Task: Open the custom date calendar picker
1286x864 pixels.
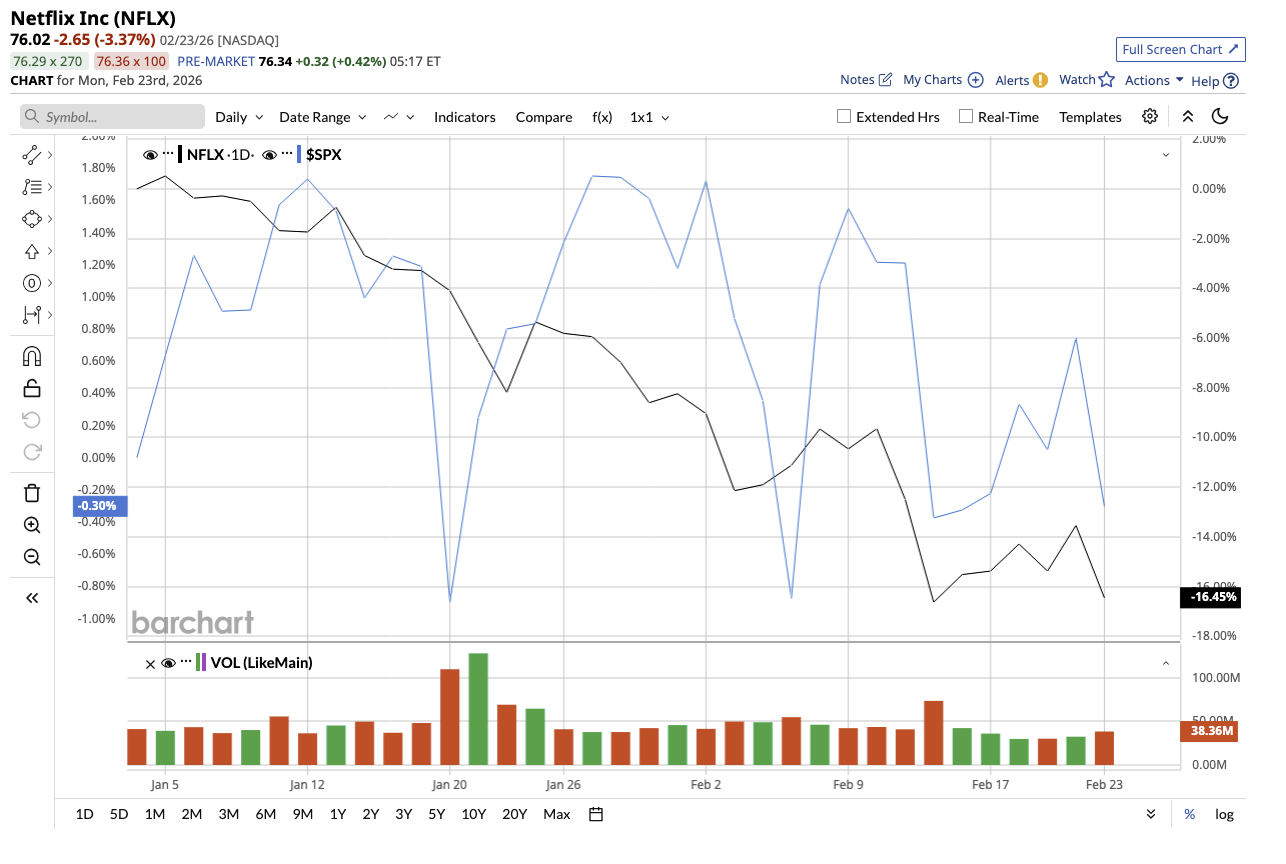Action: click(596, 814)
